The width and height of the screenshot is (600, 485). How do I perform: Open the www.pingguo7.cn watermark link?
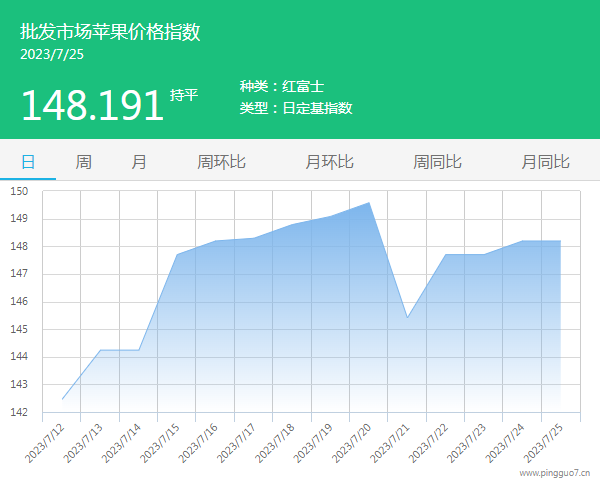[x=555, y=472]
